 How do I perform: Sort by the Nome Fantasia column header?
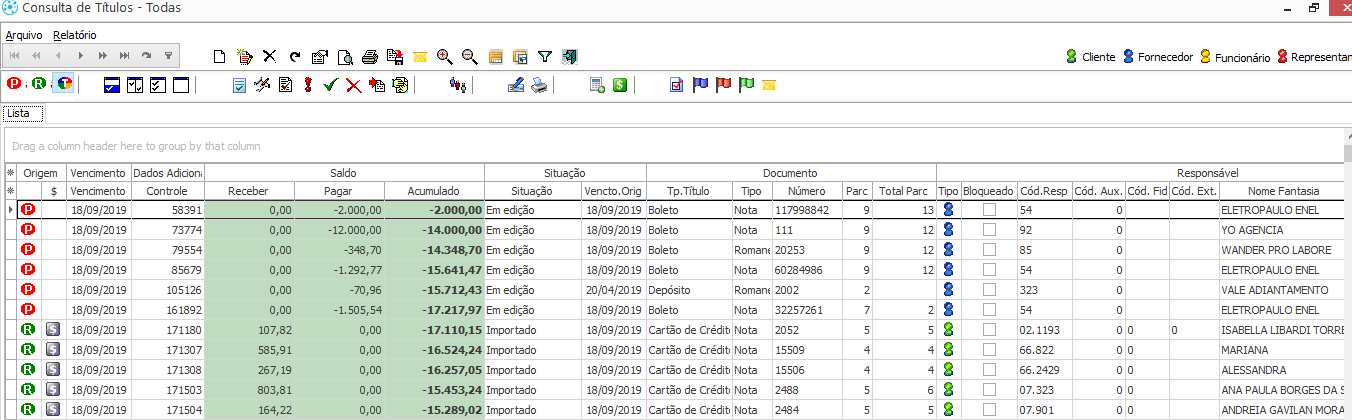coord(1284,191)
